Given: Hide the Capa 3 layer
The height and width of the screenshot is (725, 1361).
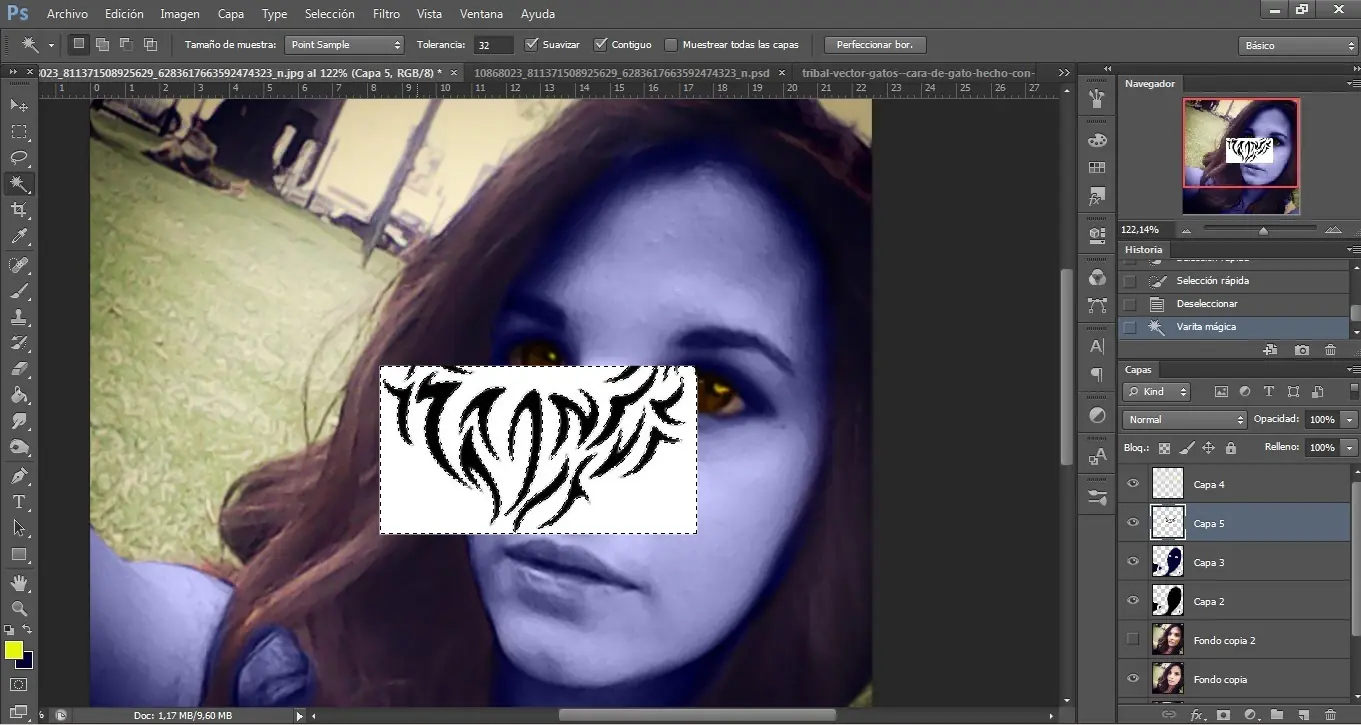Looking at the screenshot, I should [1133, 562].
